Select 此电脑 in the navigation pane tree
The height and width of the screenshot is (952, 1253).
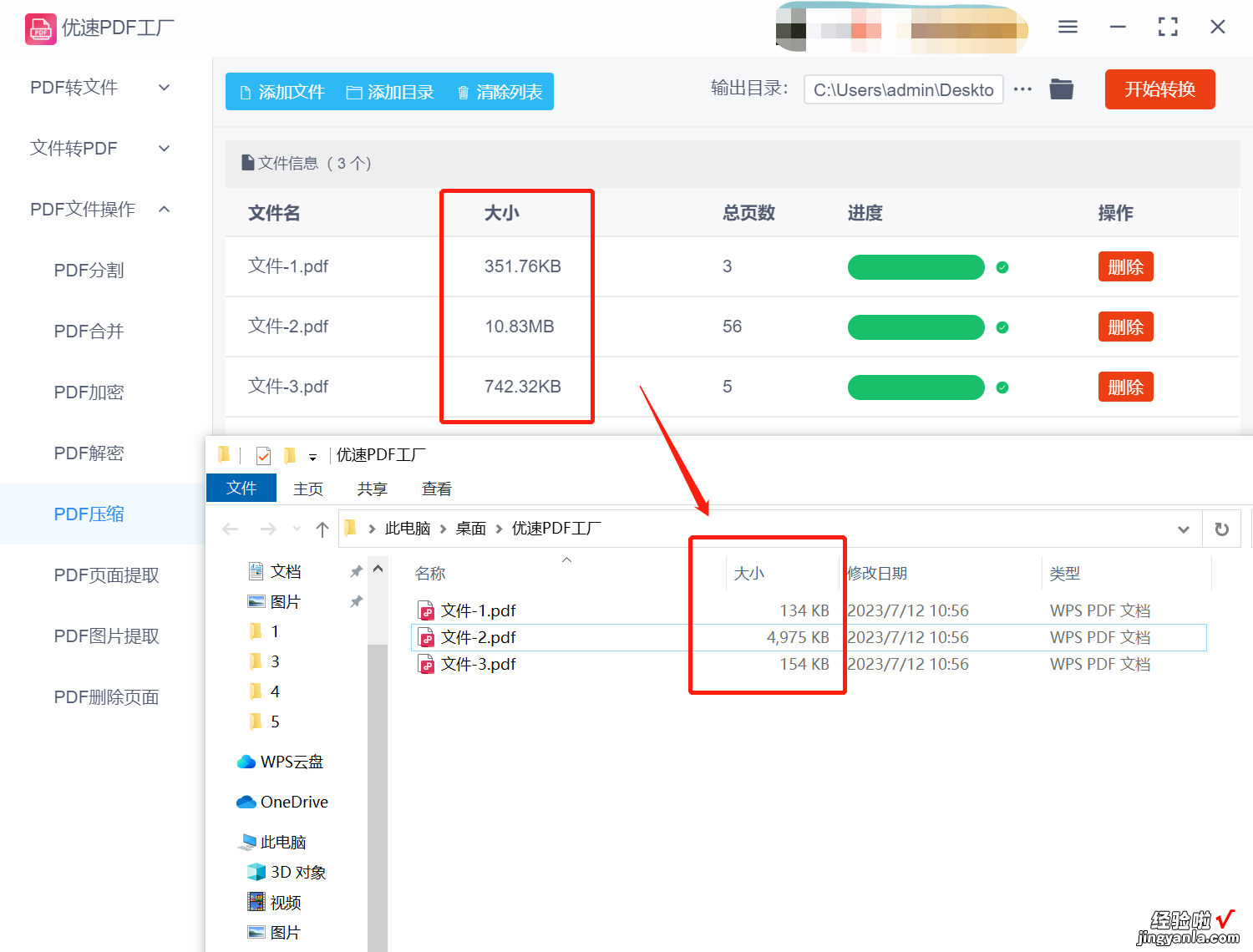[x=283, y=842]
